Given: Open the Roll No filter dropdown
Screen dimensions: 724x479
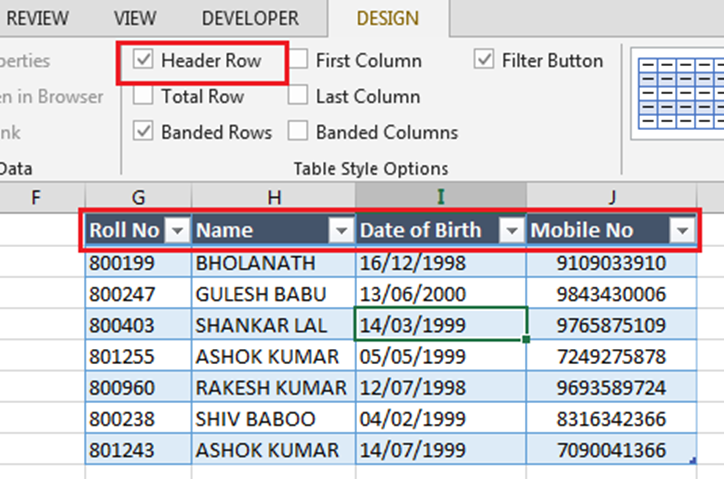Looking at the screenshot, I should (176, 231).
